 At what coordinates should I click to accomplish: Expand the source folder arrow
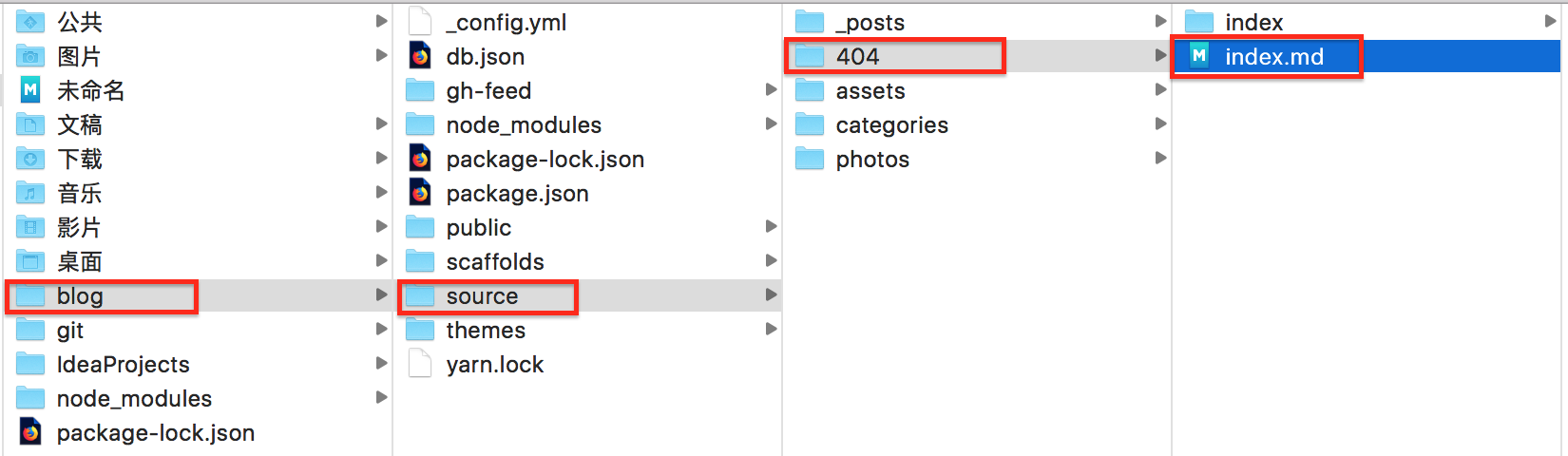(771, 295)
